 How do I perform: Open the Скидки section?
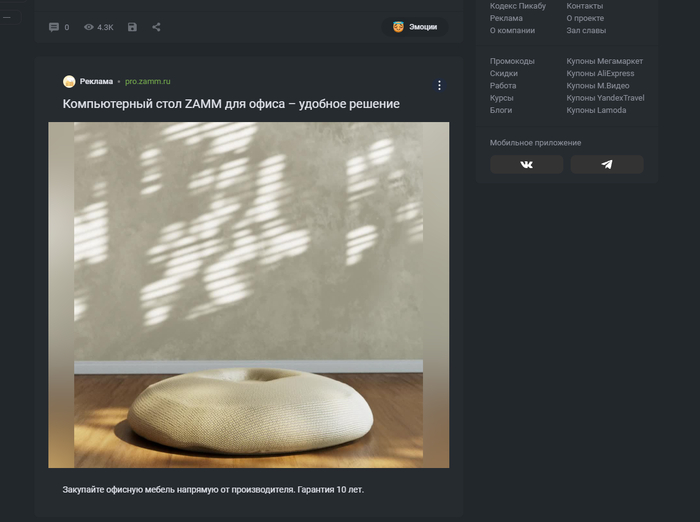point(504,74)
